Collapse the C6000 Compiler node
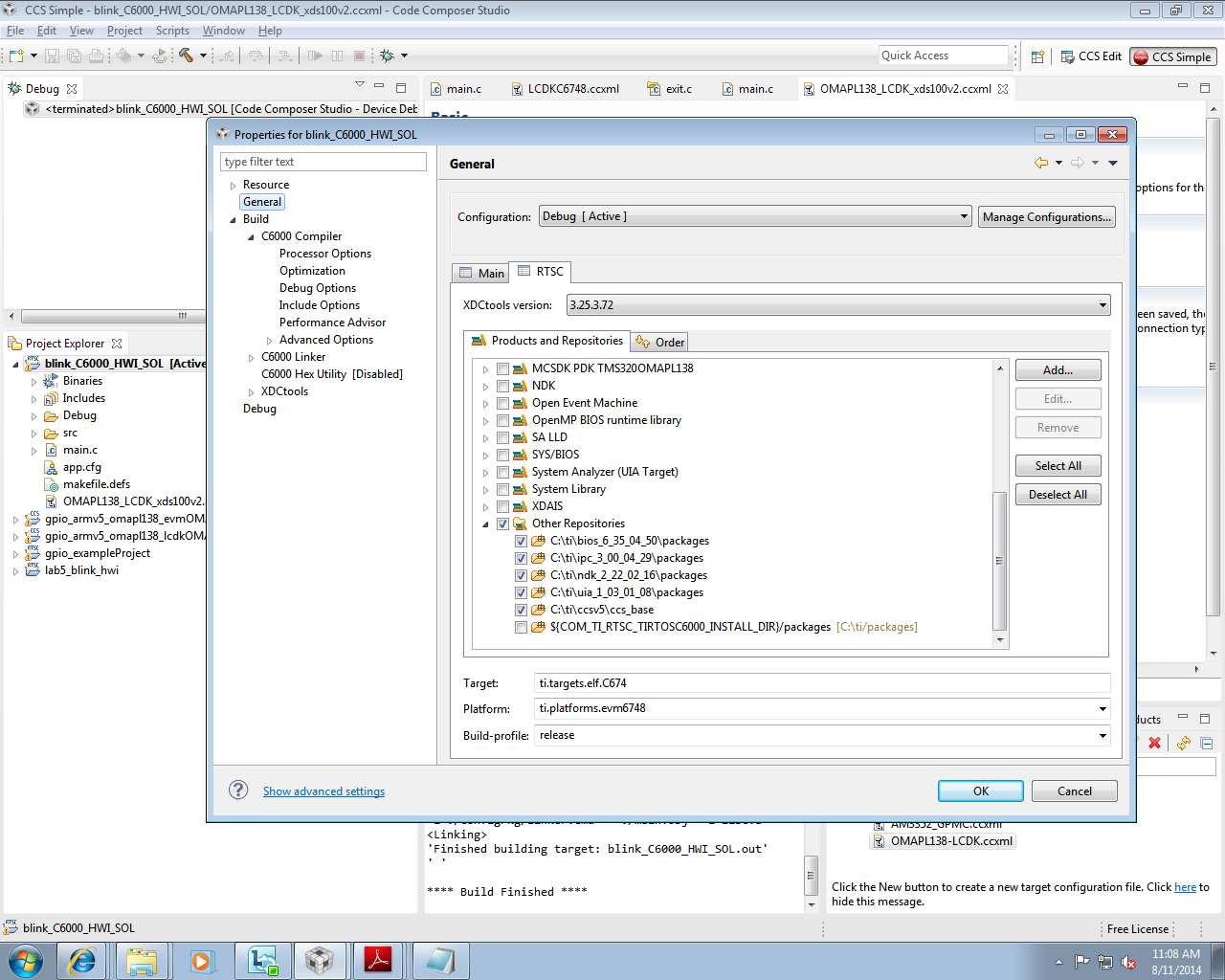1225x980 pixels. (251, 237)
